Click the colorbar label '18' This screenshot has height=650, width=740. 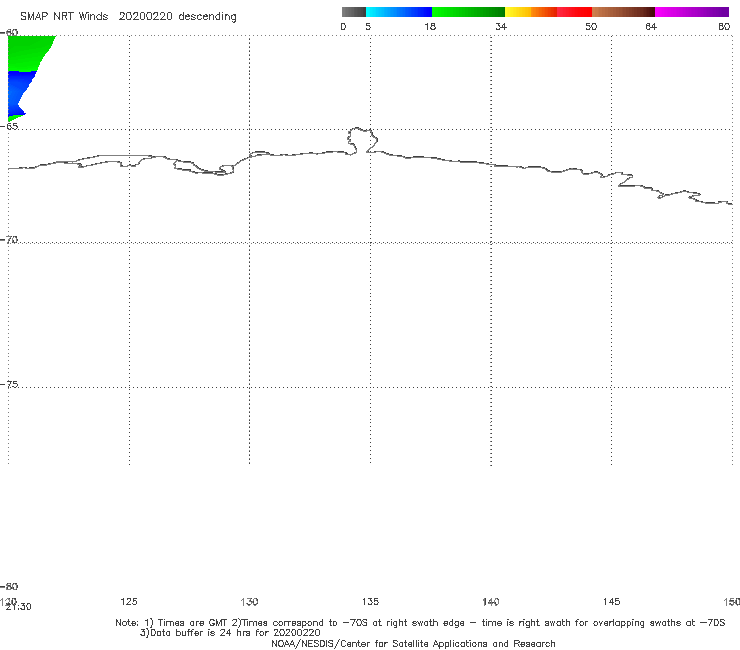(x=430, y=26)
